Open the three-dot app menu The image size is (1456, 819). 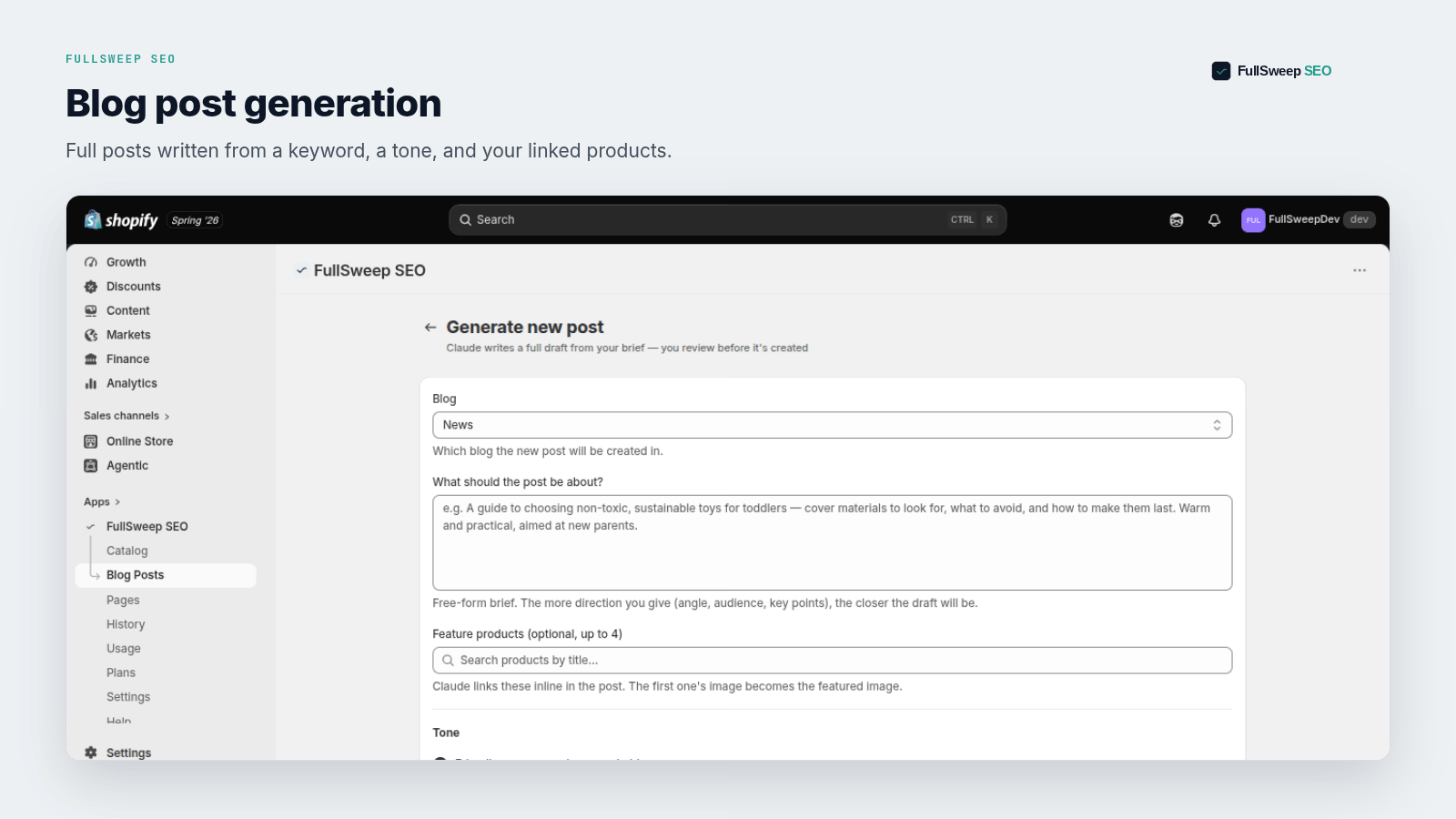pos(1360,270)
